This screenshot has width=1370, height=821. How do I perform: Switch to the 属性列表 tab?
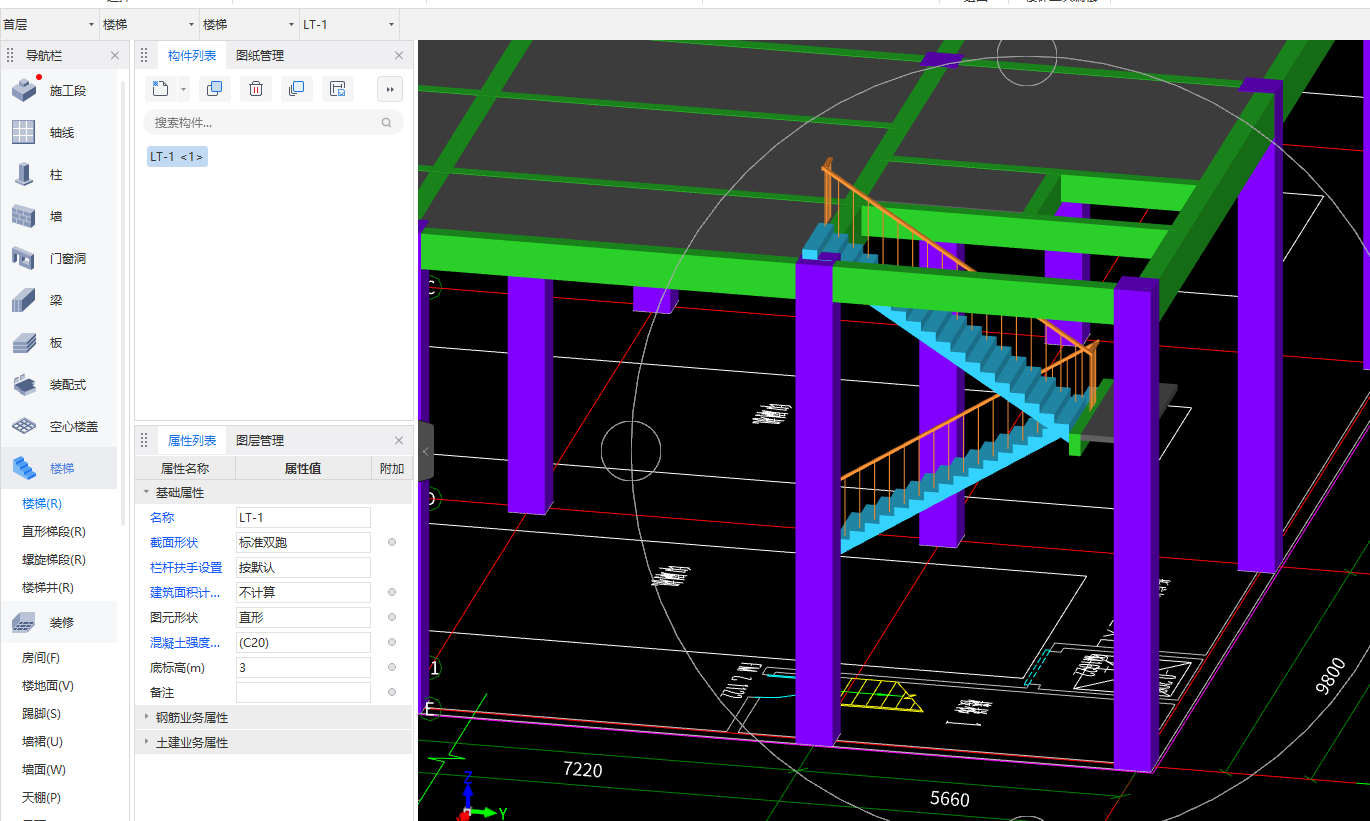[x=192, y=441]
